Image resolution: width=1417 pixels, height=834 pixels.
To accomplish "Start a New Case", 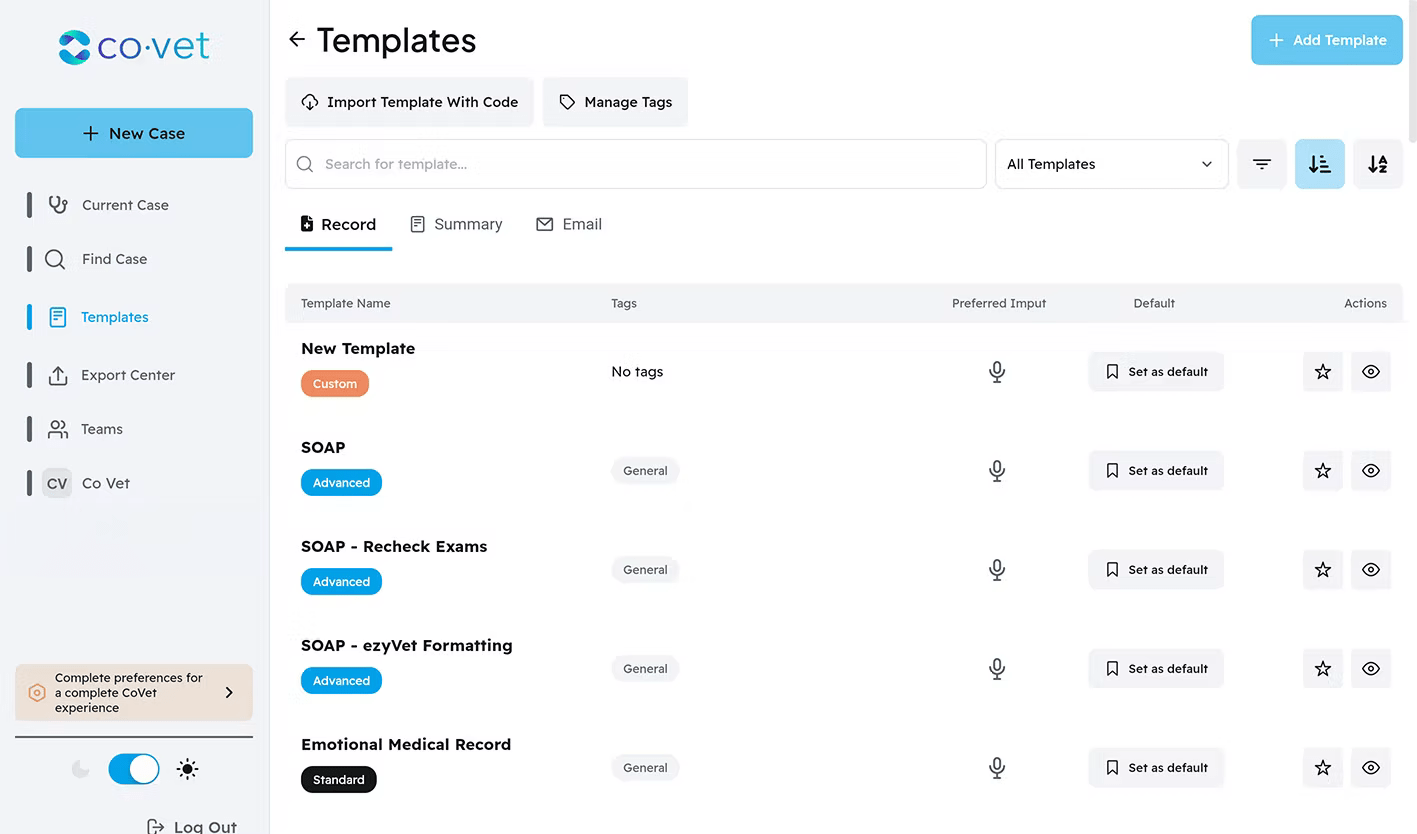I will [134, 133].
